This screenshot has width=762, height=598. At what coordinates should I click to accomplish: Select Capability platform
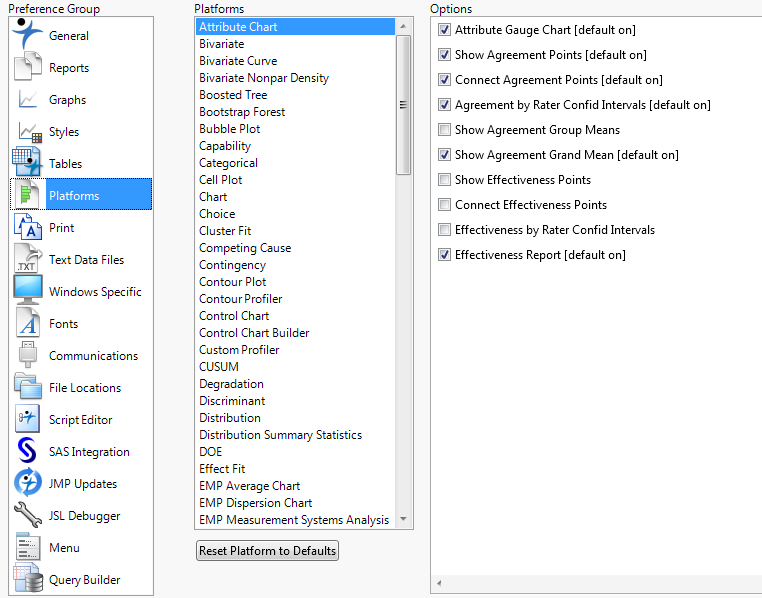pos(295,146)
